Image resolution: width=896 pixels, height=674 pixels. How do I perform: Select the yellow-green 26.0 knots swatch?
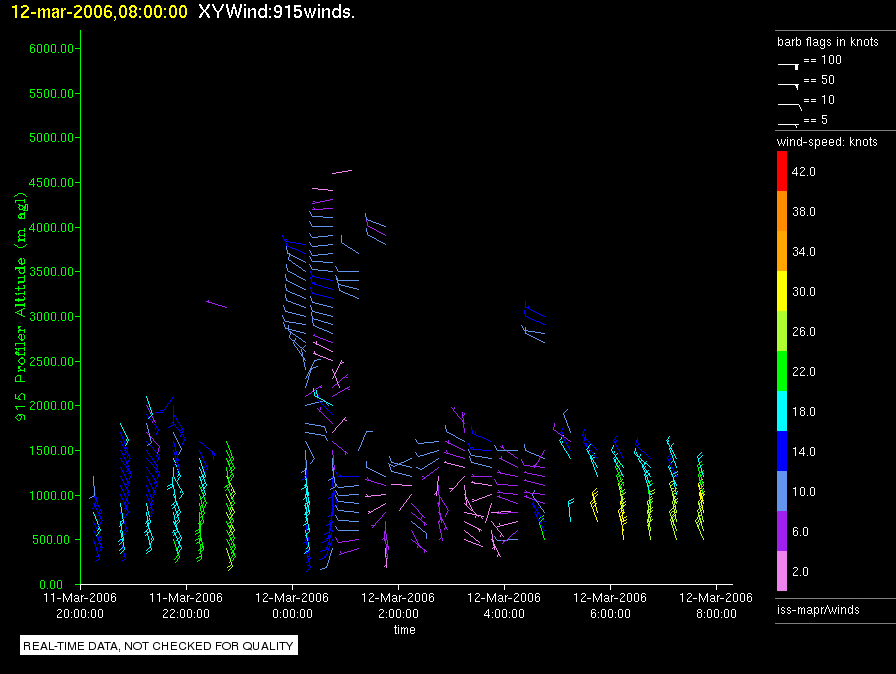(x=782, y=331)
